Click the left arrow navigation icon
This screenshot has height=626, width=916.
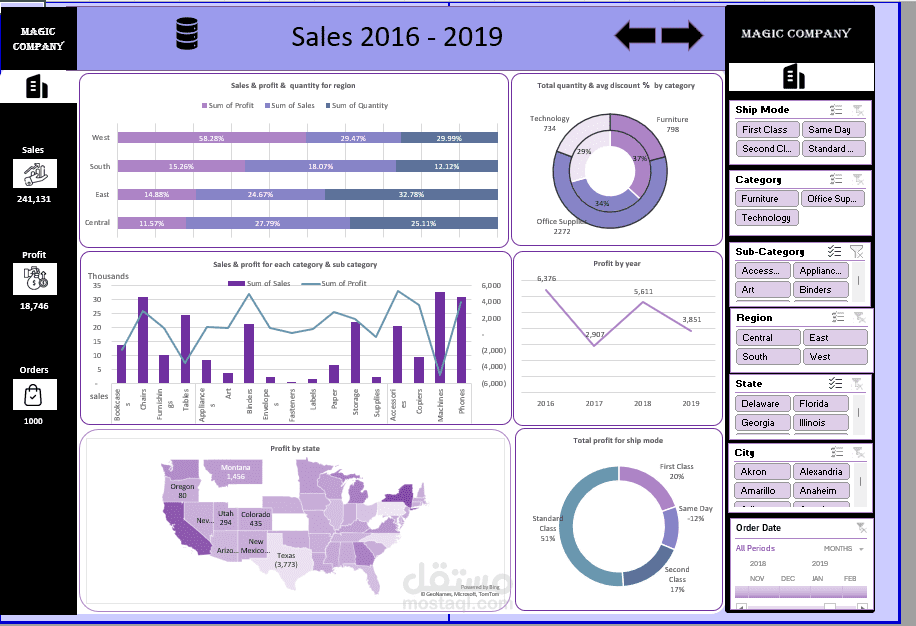[x=635, y=35]
